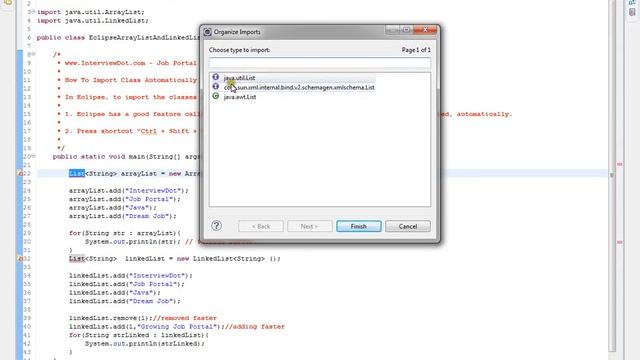Image resolution: width=640 pixels, height=360 pixels.
Task: Click the disabled Next button
Action: coord(310,226)
